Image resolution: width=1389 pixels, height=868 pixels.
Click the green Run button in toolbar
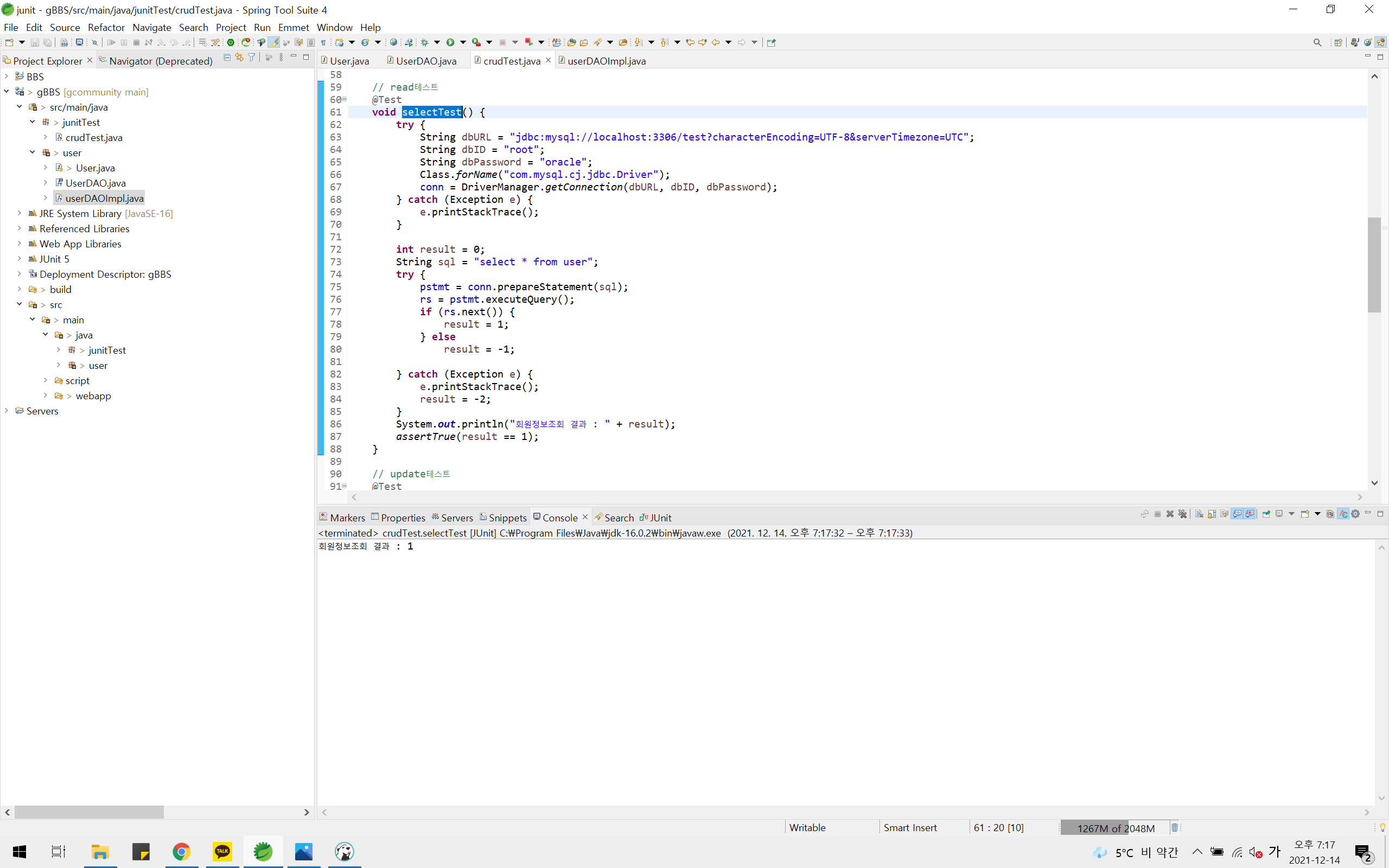pos(450,42)
